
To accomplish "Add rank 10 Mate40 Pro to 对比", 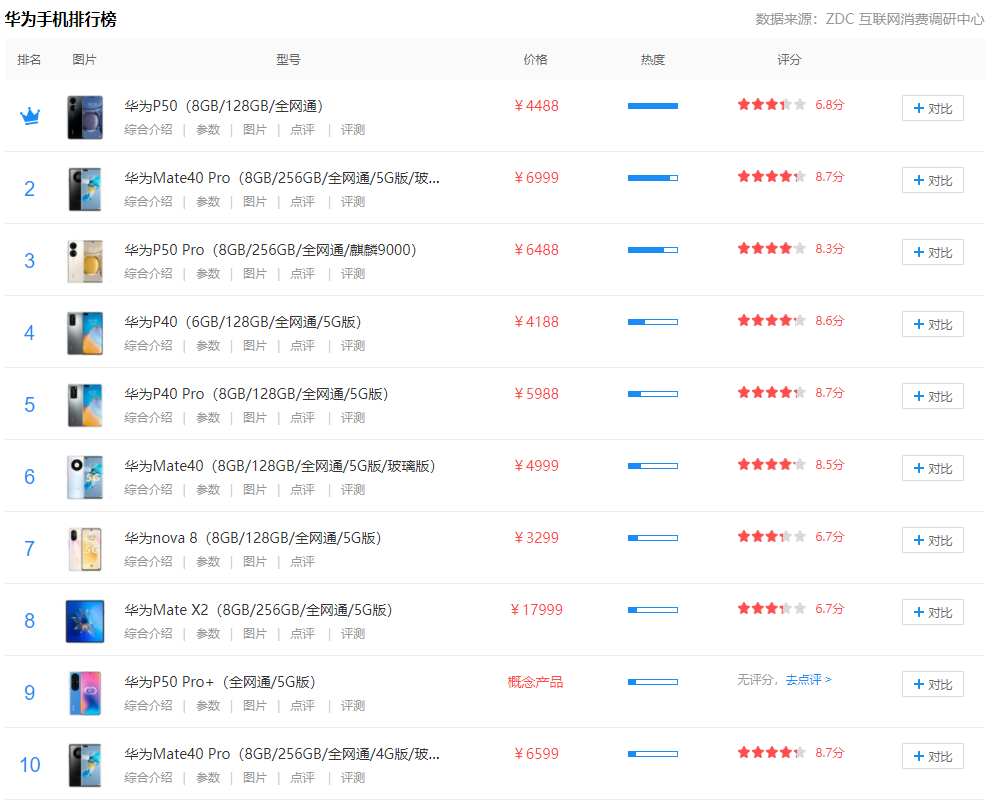I will point(933,757).
